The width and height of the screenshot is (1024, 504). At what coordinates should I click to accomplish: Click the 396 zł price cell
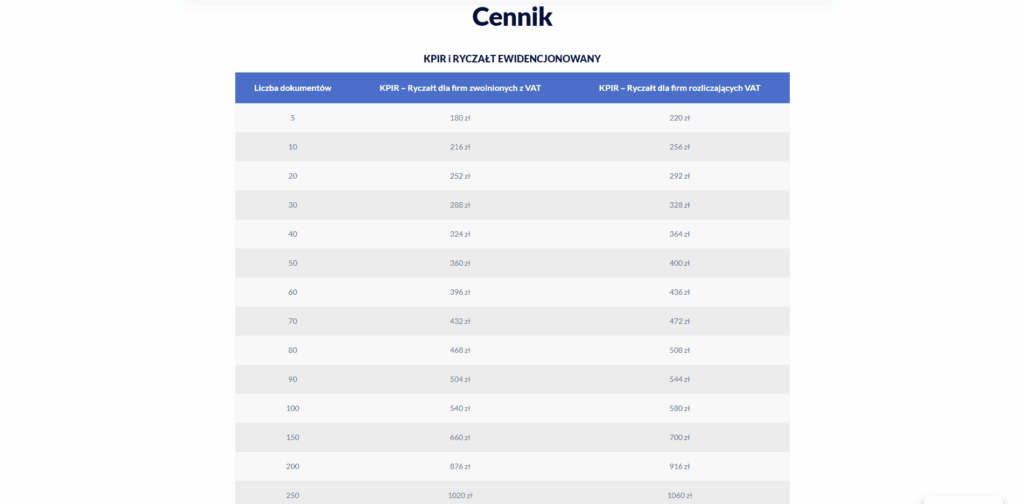(460, 292)
